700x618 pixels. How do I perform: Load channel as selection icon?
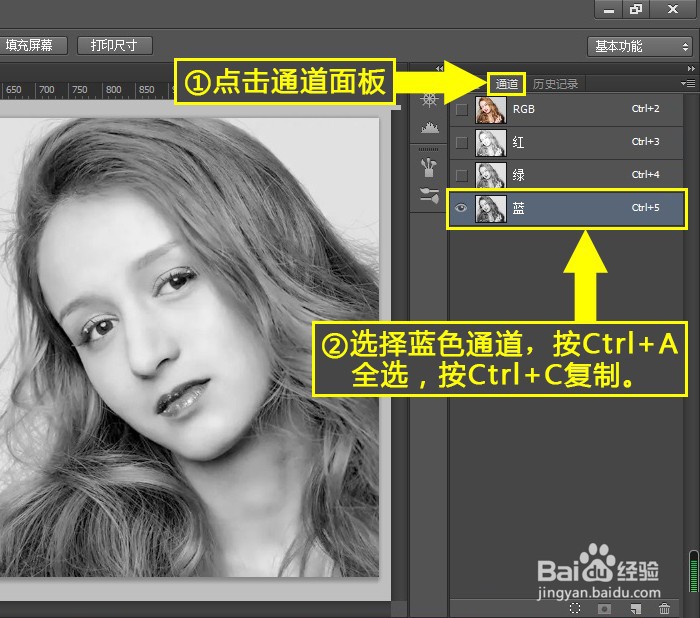(x=575, y=608)
